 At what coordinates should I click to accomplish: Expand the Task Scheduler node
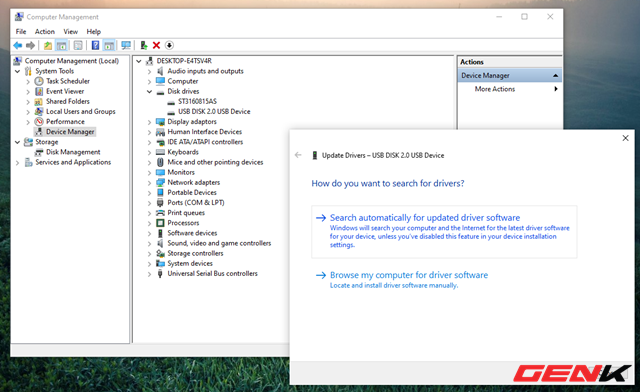point(28,82)
